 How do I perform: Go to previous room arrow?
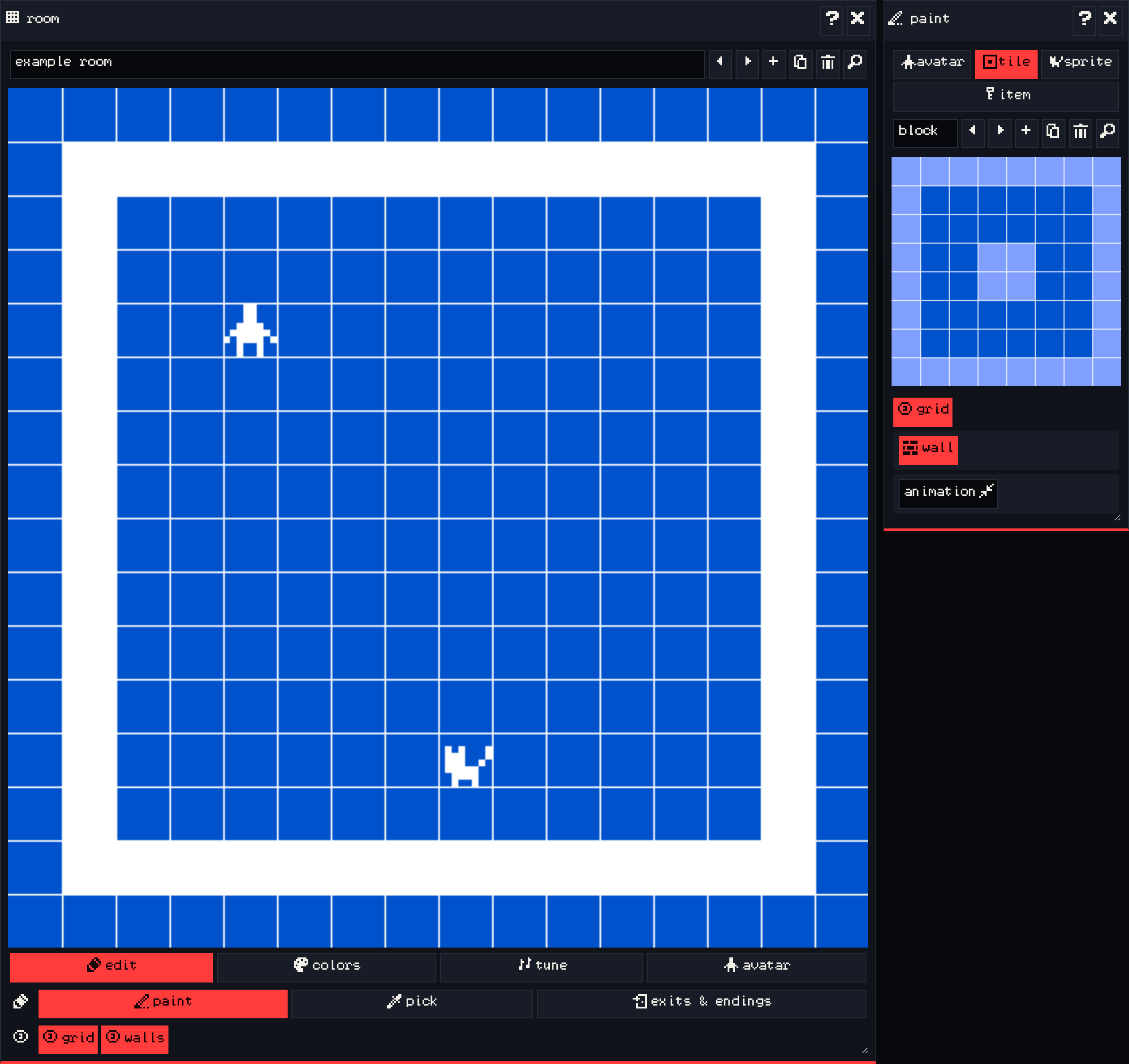[720, 62]
